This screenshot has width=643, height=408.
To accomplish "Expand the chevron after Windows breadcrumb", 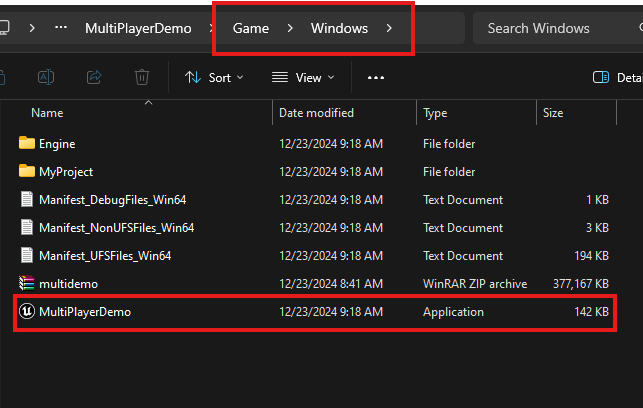I will coord(388,29).
